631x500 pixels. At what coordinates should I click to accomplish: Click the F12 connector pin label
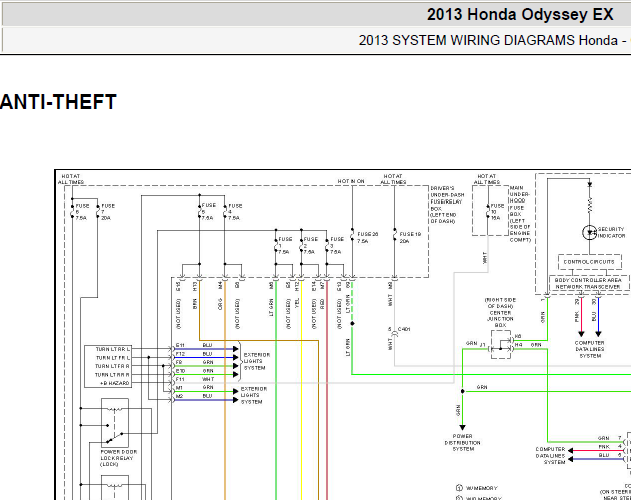coord(180,354)
